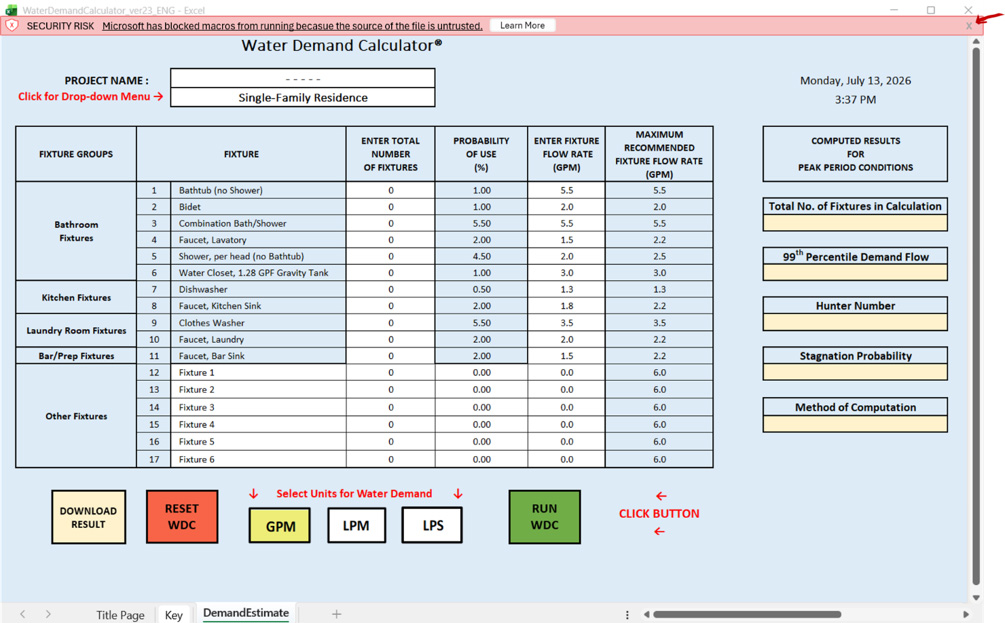Click the Hunter Number result box
This screenshot has height=623, width=1005.
coord(855,322)
